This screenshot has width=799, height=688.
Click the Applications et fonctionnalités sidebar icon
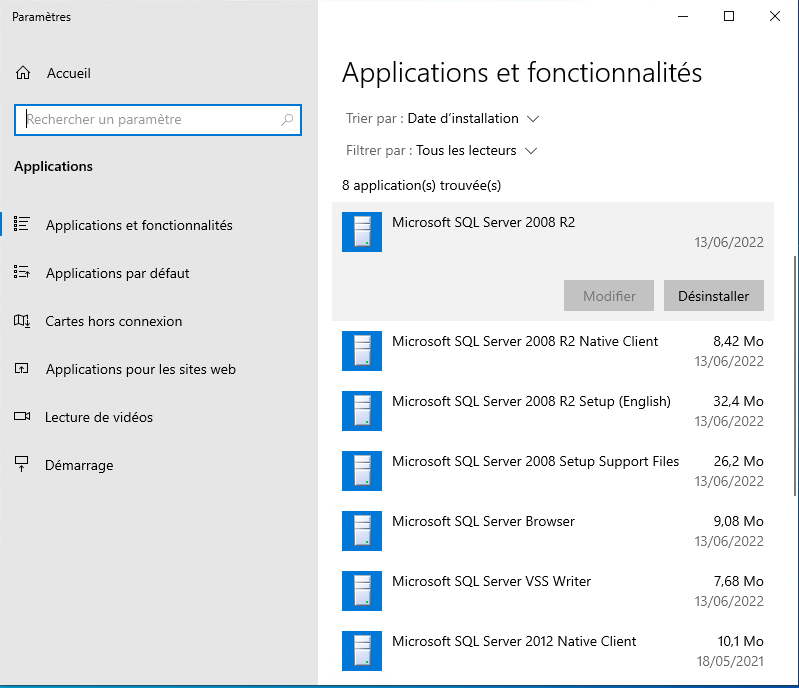click(21, 224)
